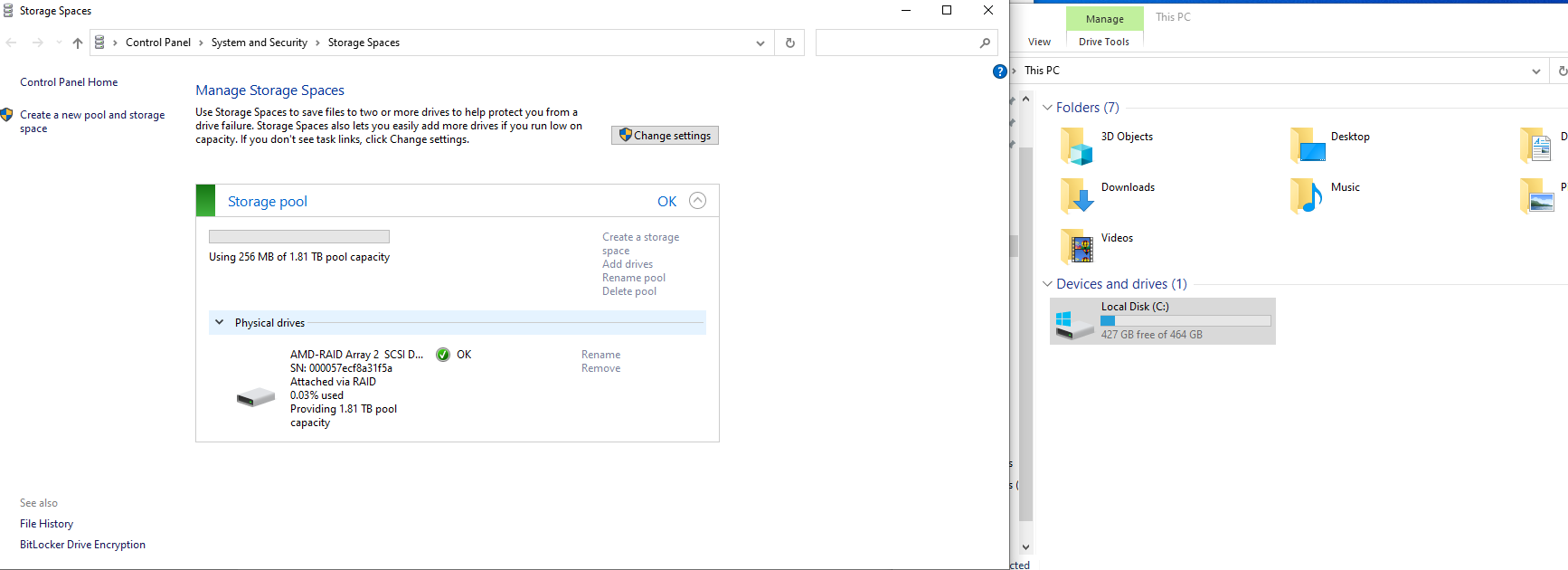Viewport: 1568px width, 570px height.
Task: Maximize the Storage Spaces window
Action: pos(947,11)
